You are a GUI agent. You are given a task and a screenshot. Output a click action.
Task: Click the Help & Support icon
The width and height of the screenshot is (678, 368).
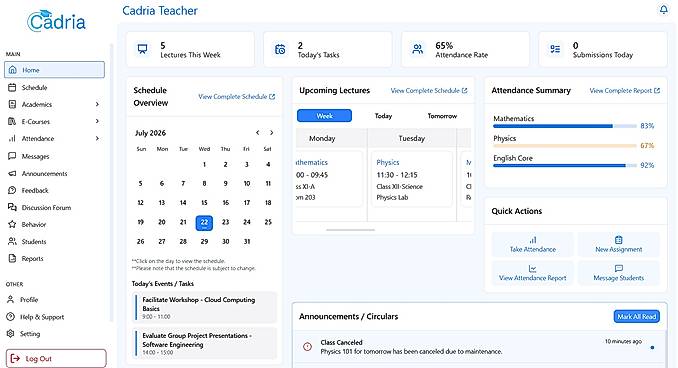11,317
